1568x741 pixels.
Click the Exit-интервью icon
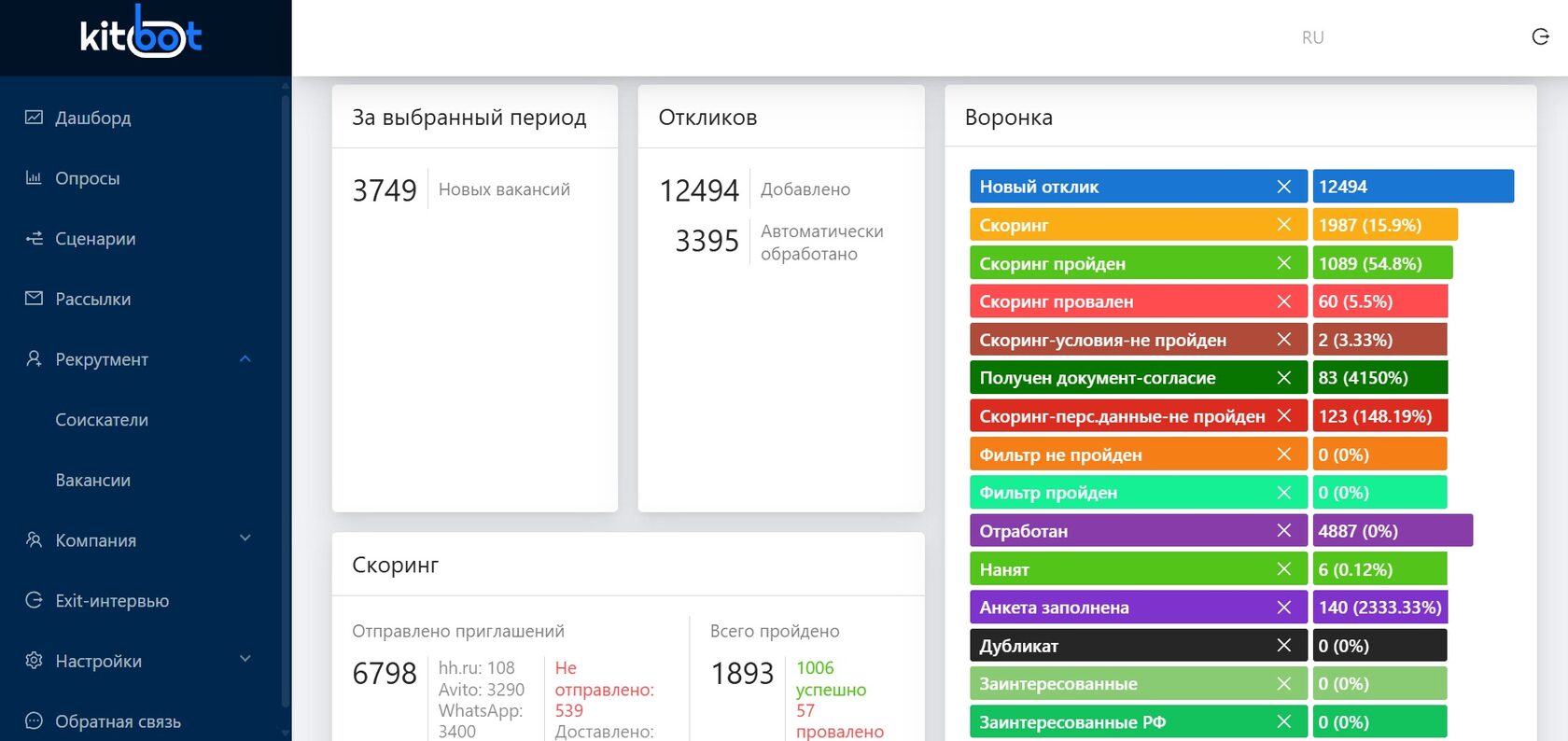pyautogui.click(x=34, y=600)
